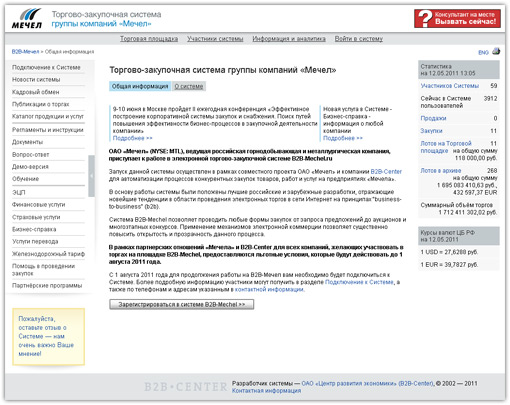Open Страховые услуги
This screenshot has width=510, height=405.
pos(36,217)
